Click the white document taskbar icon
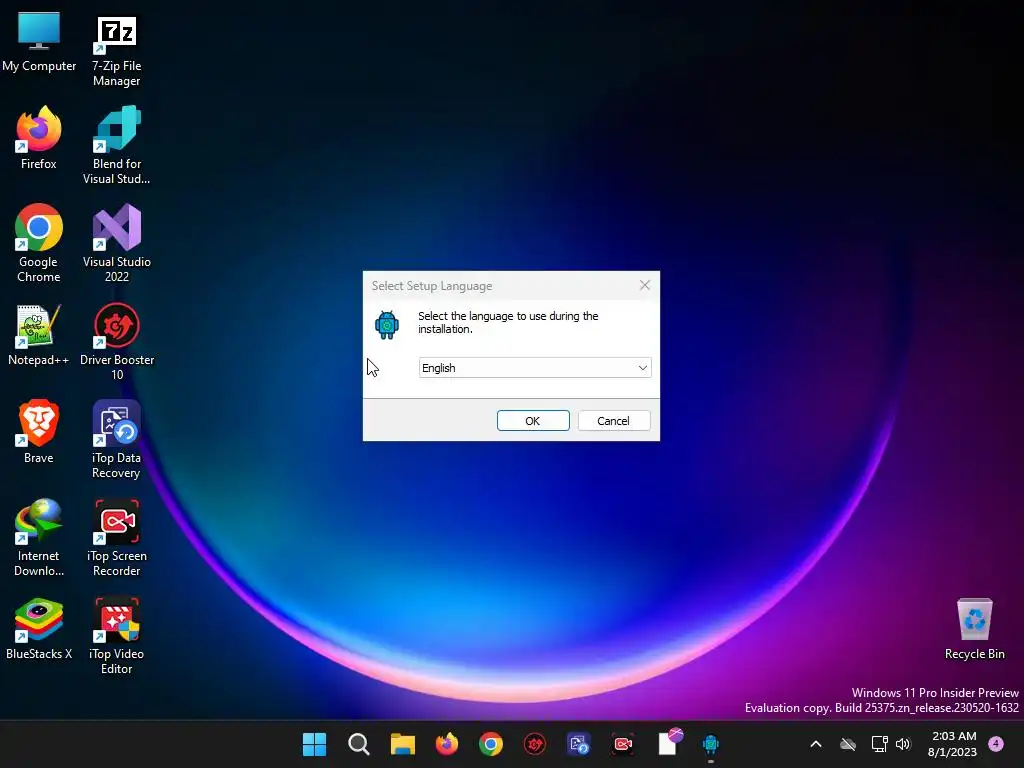The height and width of the screenshot is (768, 1024). coord(669,743)
